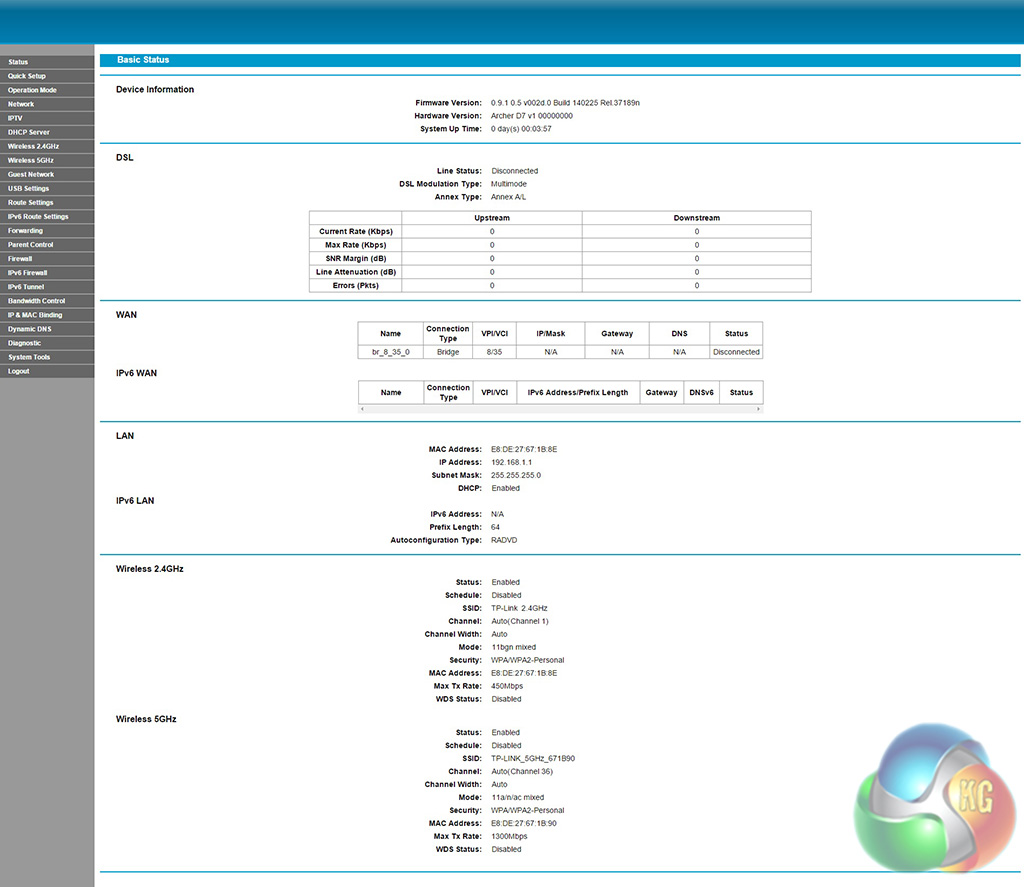This screenshot has height=887, width=1024.
Task: Open Parent Control settings
Action: point(31,244)
